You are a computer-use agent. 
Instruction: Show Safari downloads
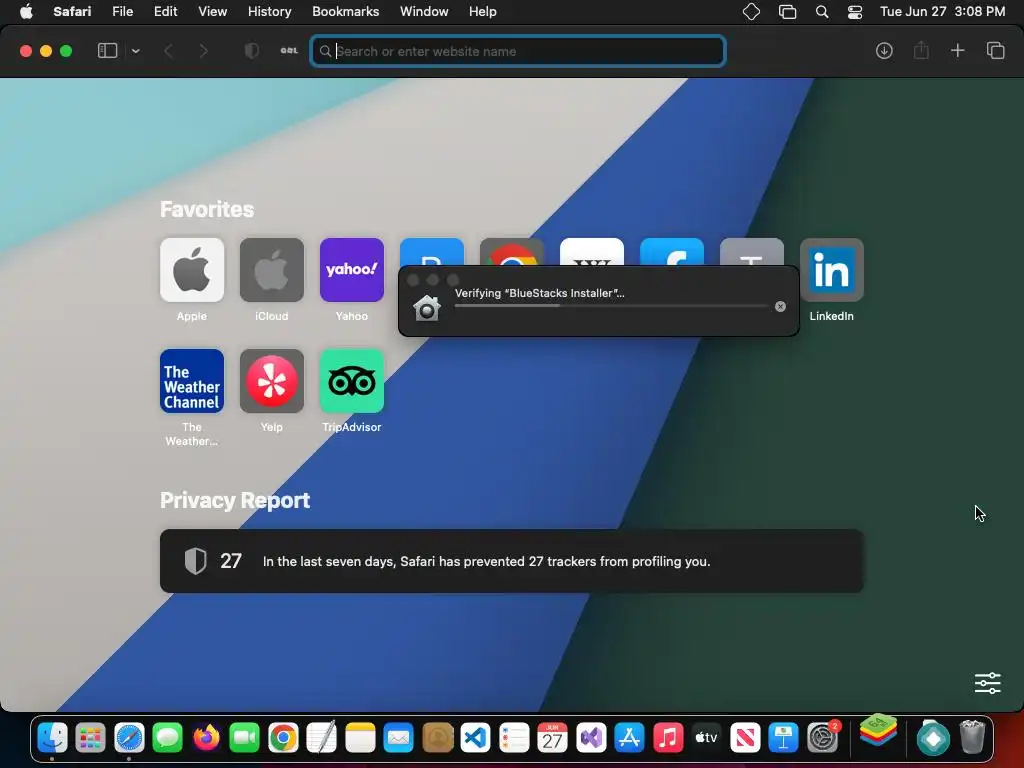coord(884,51)
